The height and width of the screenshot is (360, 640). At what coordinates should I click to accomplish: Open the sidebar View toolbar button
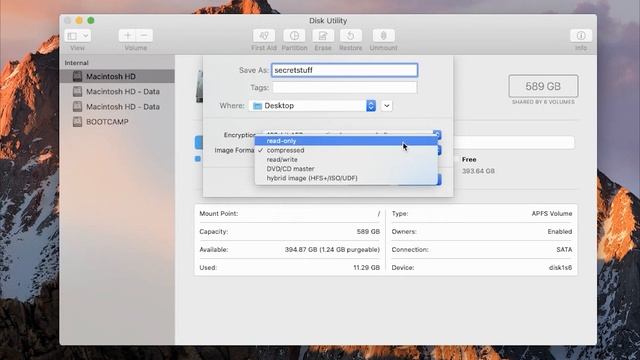72,36
